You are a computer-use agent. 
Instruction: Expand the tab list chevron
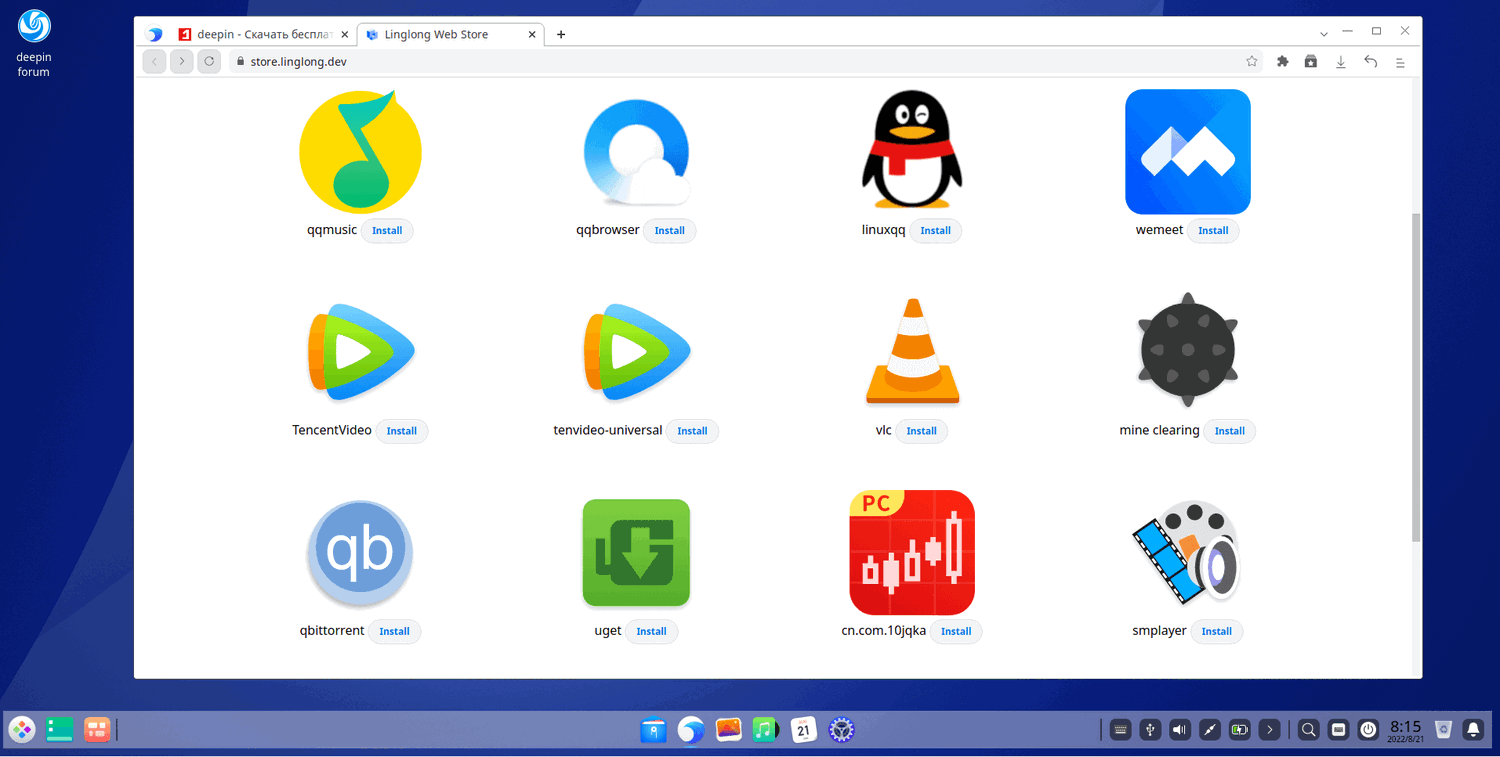[1323, 34]
